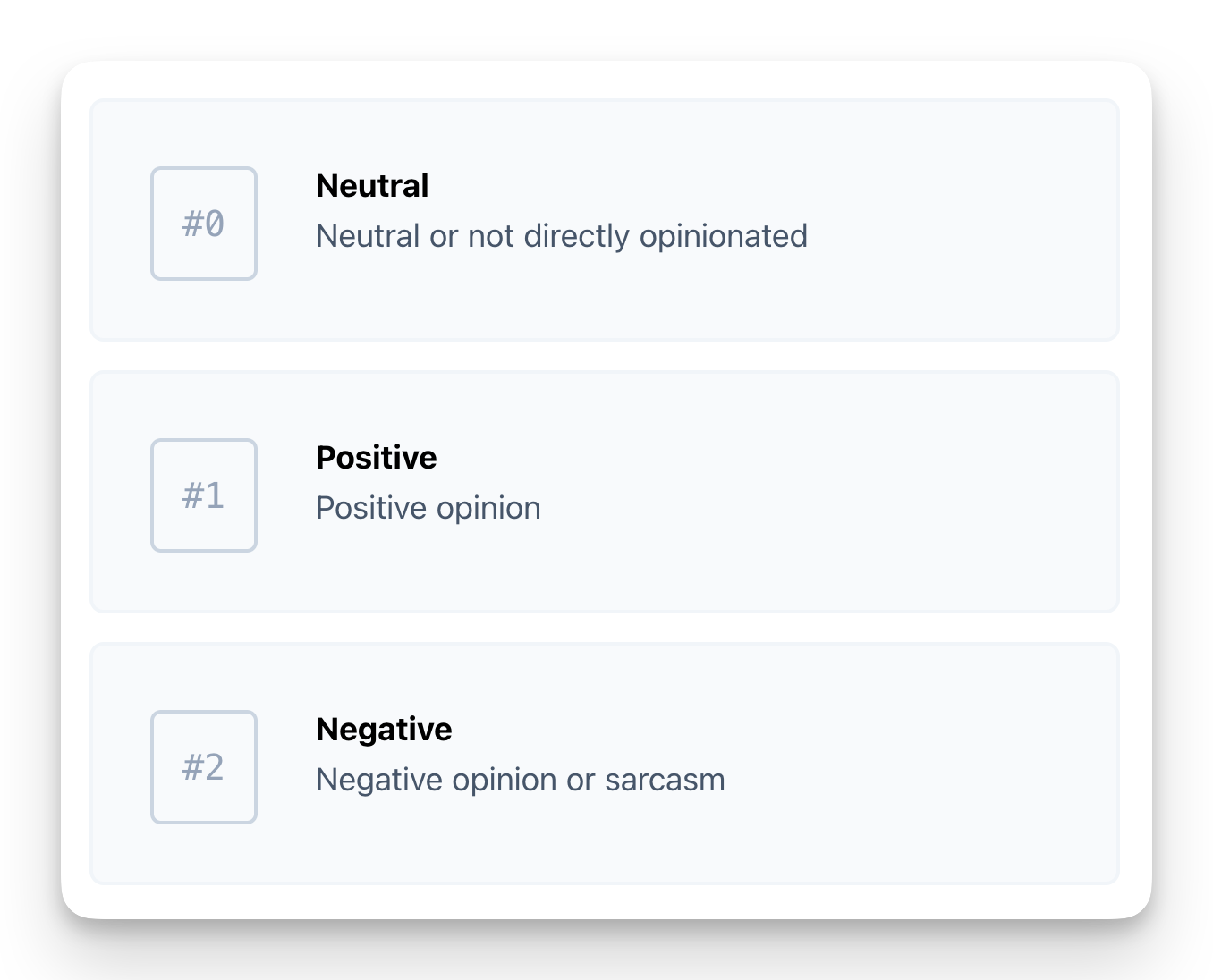Choose the Negative option card
Viewport: 1213px width, 980px height.
coord(605,764)
